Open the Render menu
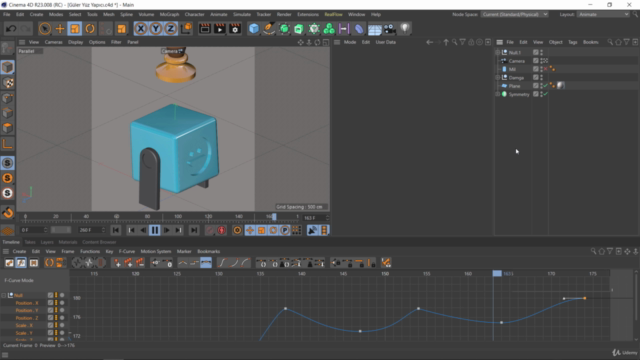640x360 pixels. (284, 14)
